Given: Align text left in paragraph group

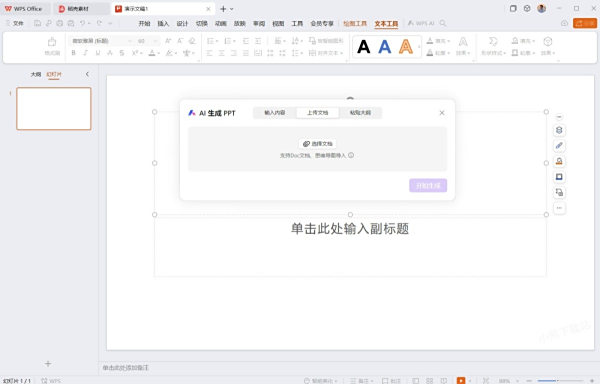Looking at the screenshot, I should pyautogui.click(x=209, y=53).
